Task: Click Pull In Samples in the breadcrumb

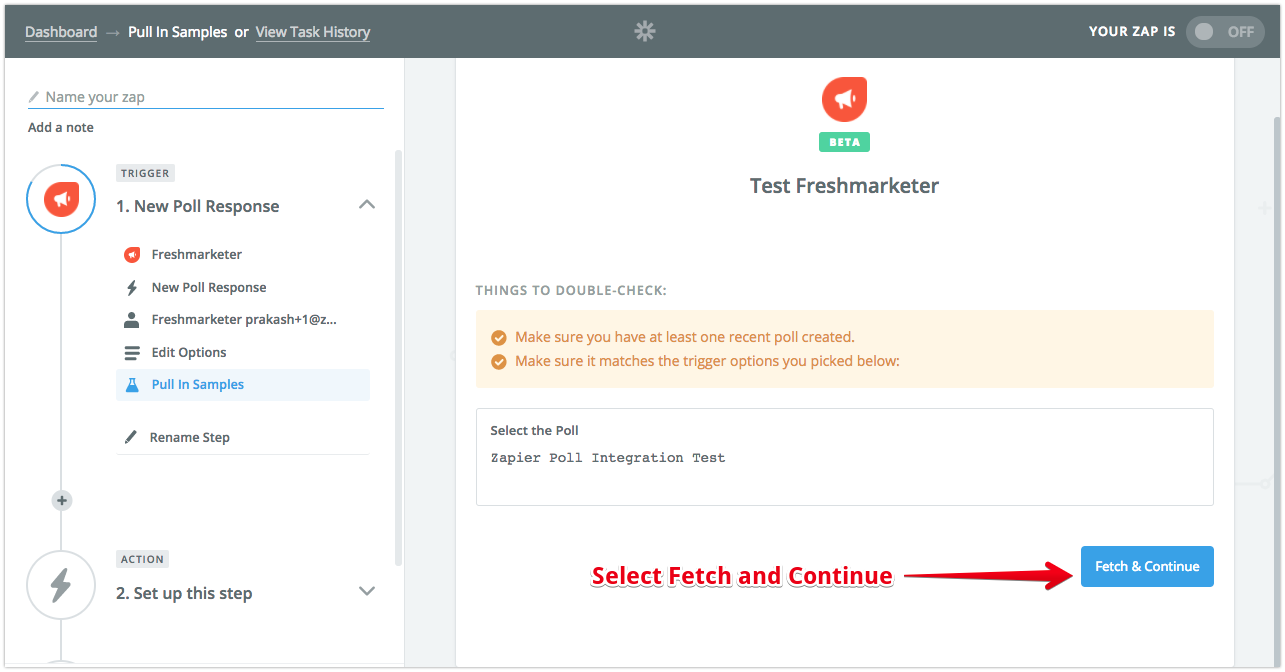Action: click(178, 32)
